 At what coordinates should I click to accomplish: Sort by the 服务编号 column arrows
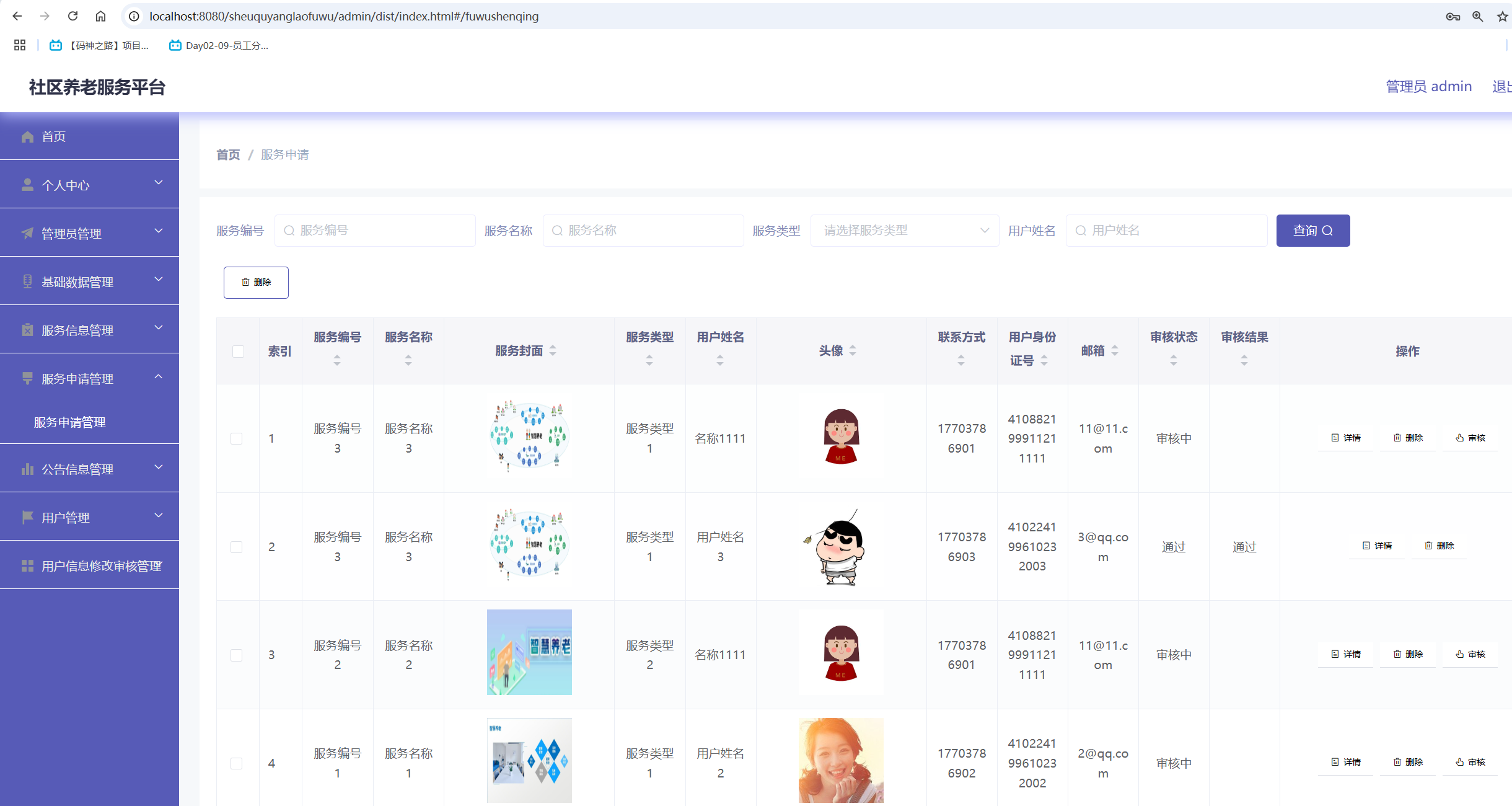tap(337, 360)
